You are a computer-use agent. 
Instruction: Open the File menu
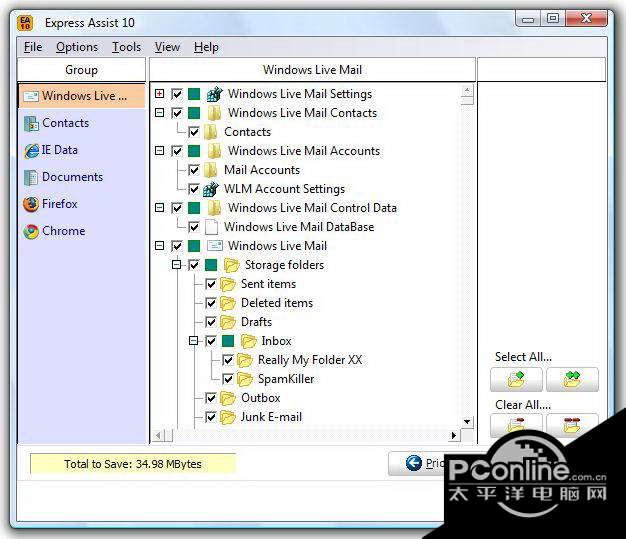[x=33, y=47]
